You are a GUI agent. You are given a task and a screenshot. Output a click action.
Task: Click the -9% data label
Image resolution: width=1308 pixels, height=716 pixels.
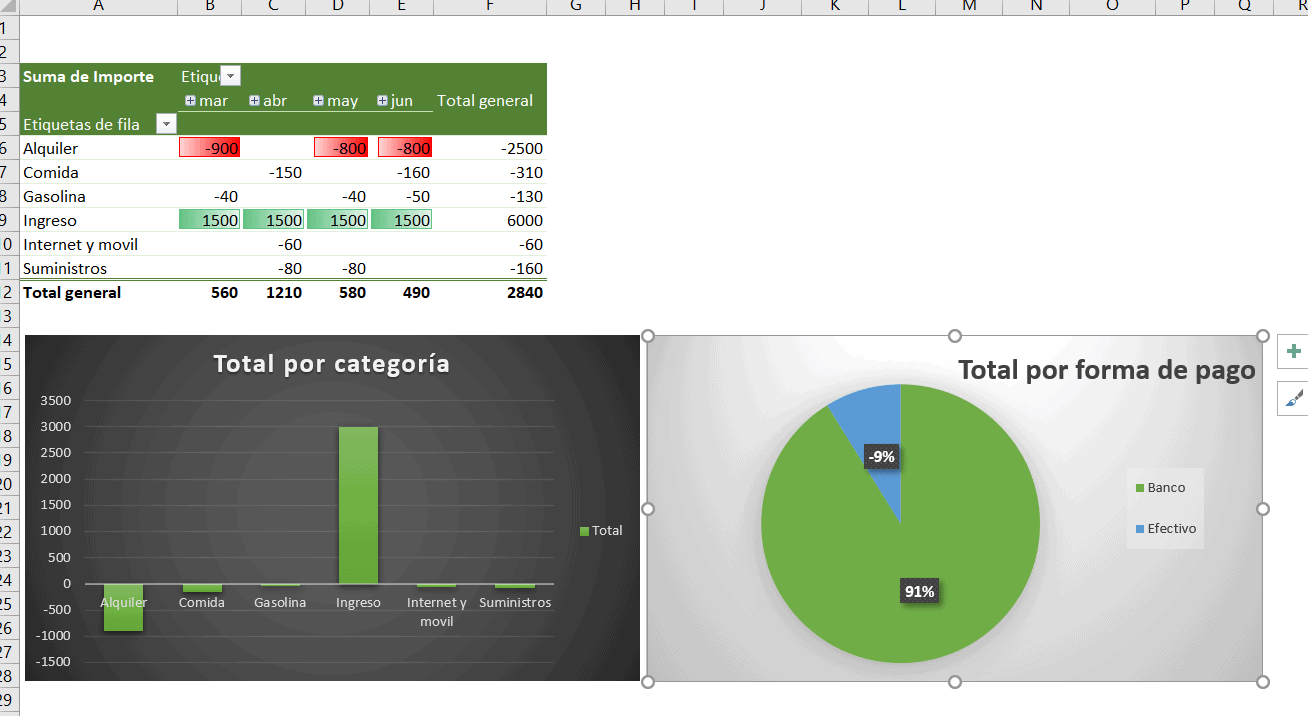pyautogui.click(x=881, y=457)
